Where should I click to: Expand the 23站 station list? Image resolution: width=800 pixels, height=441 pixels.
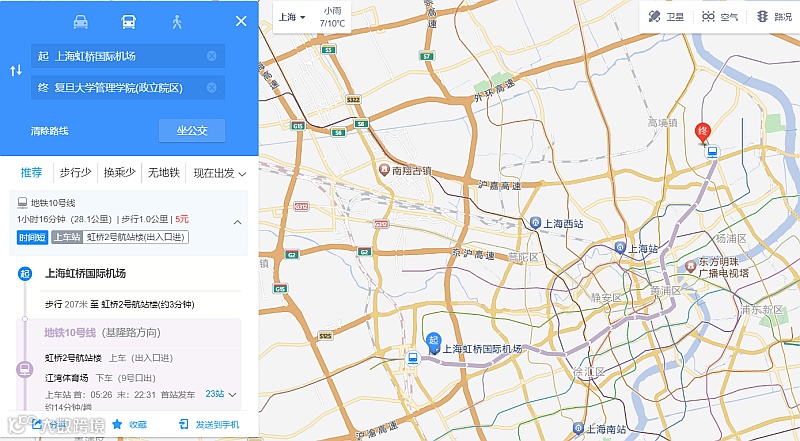pos(221,394)
